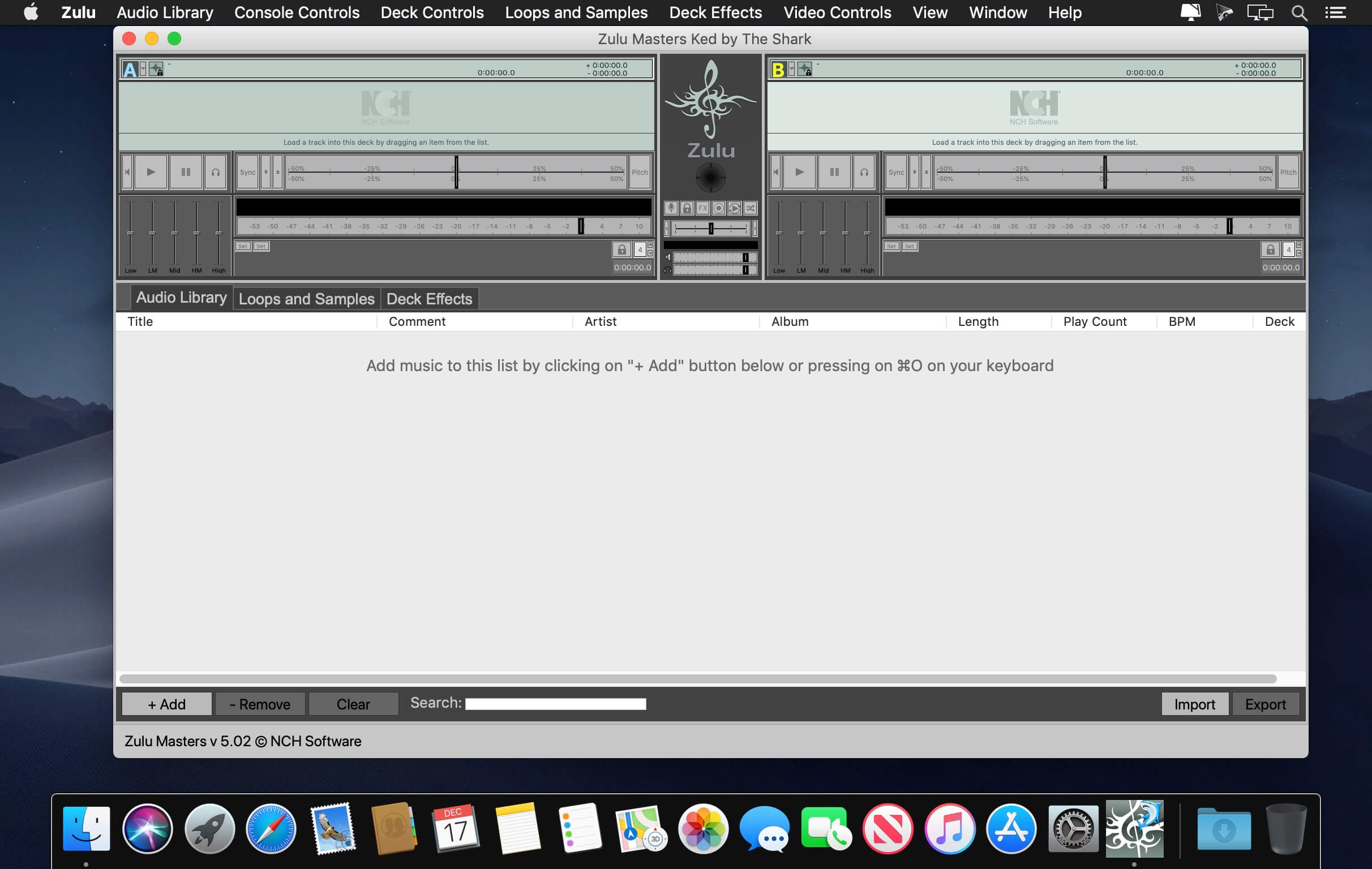
Task: Toggle waveform lock icon on Deck B
Action: coord(804,69)
